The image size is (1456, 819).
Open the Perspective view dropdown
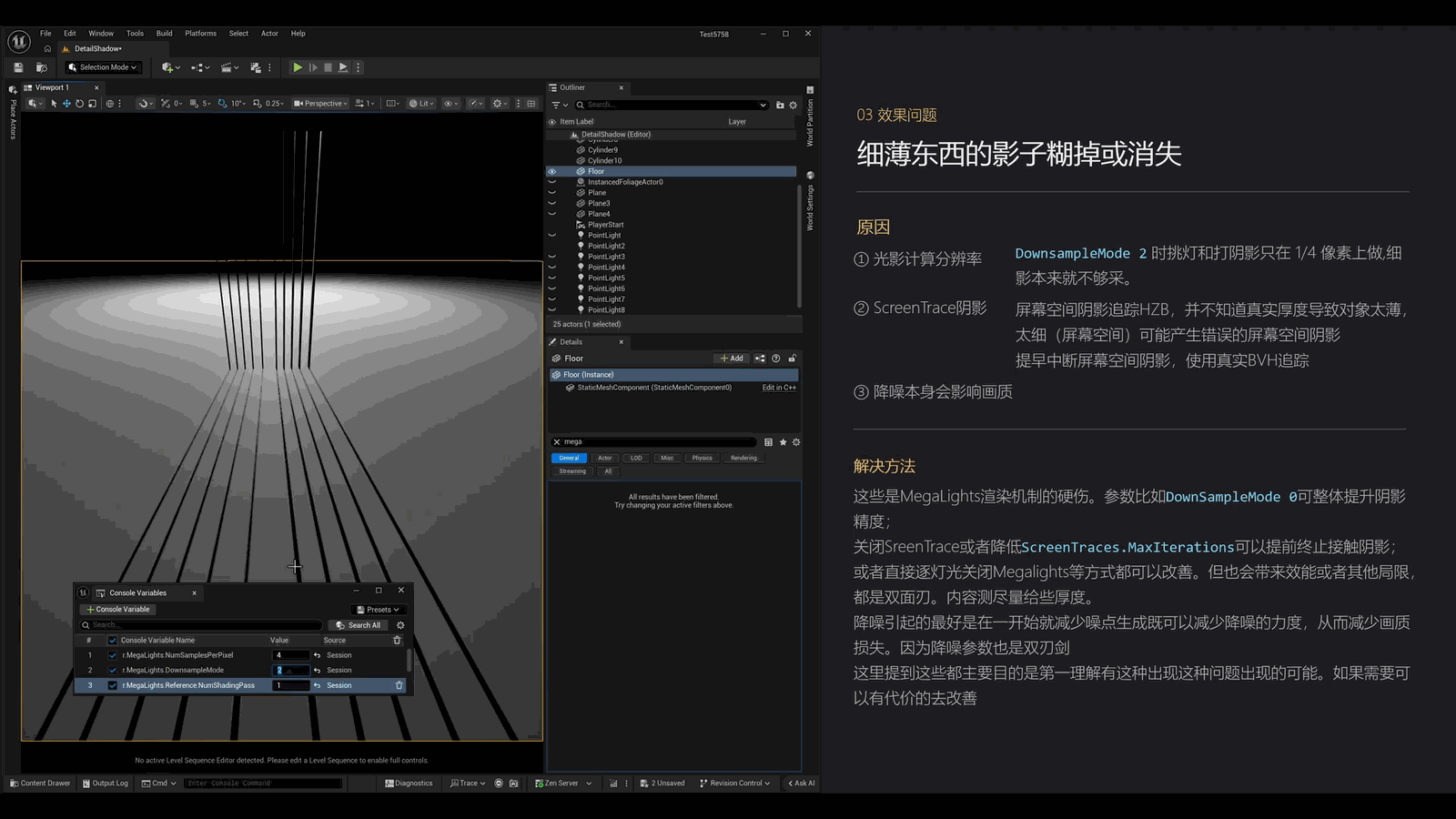[321, 104]
